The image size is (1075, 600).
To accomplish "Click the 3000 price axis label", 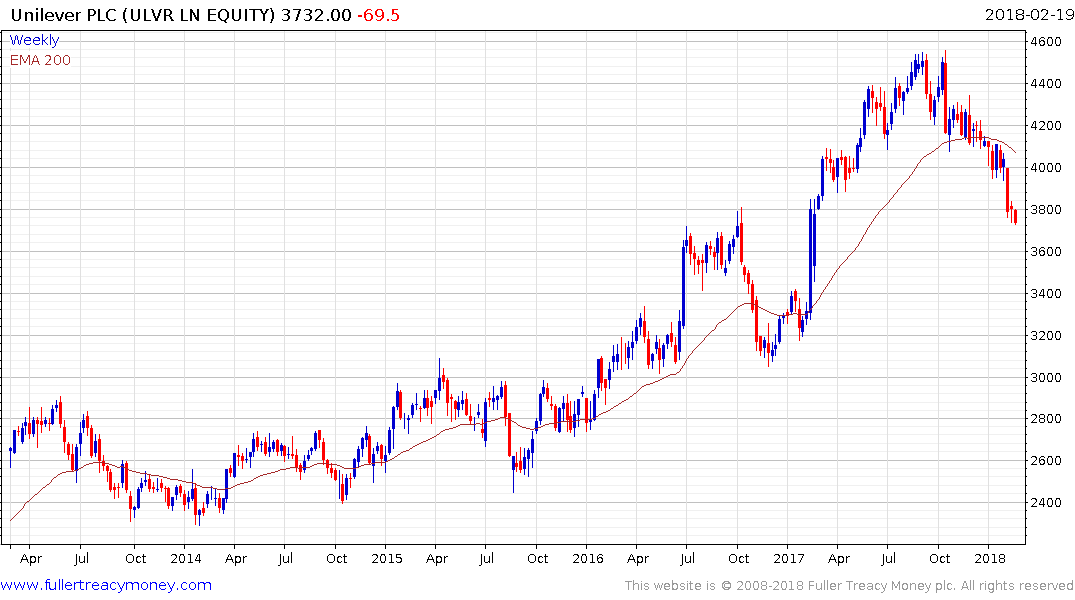I will 1046,377.
